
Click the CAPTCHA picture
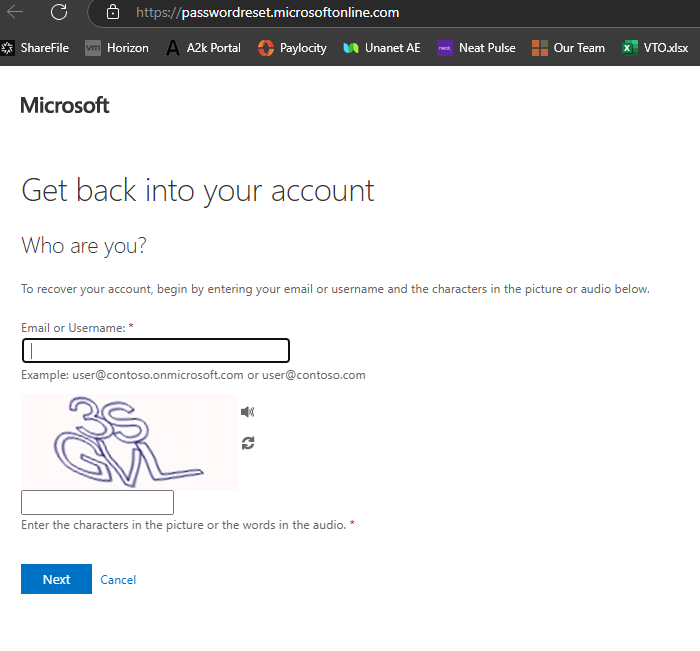[129, 442]
